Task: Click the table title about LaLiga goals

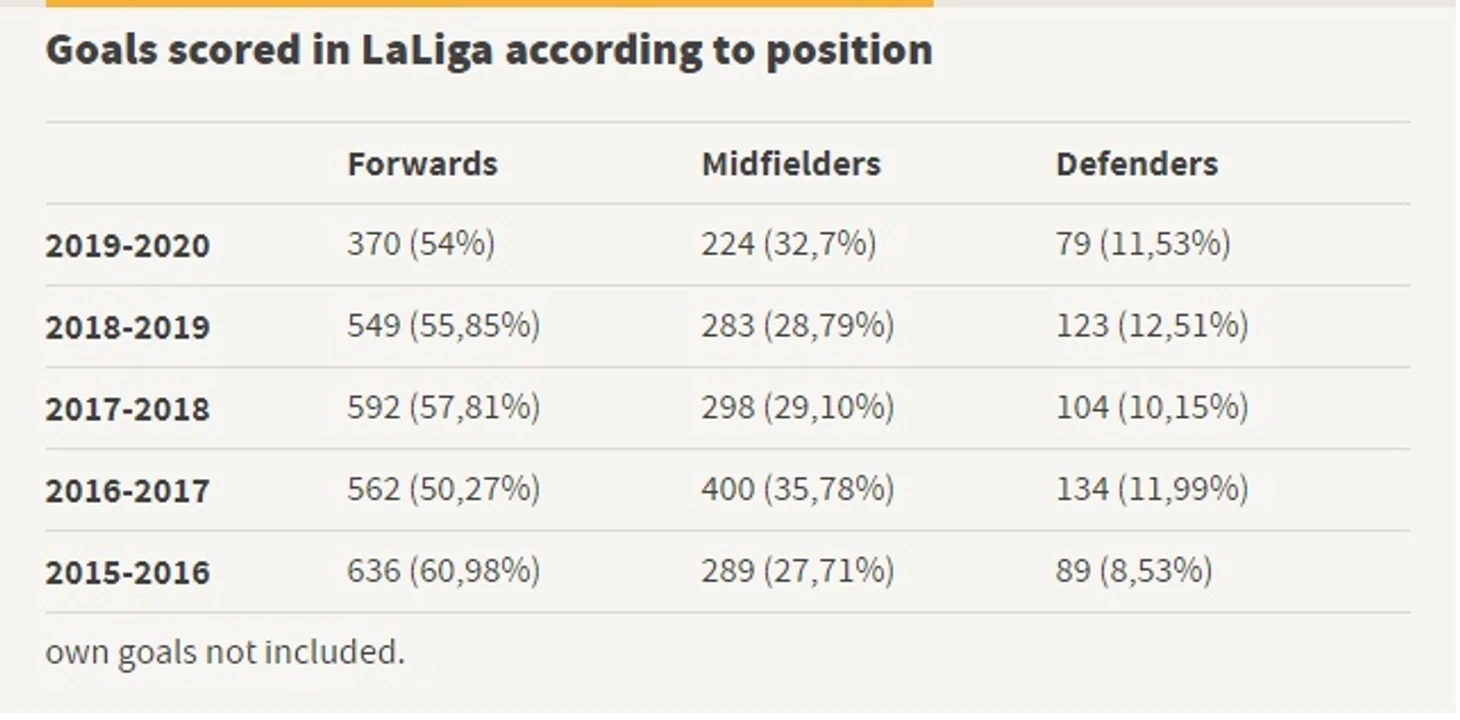Action: 489,51
